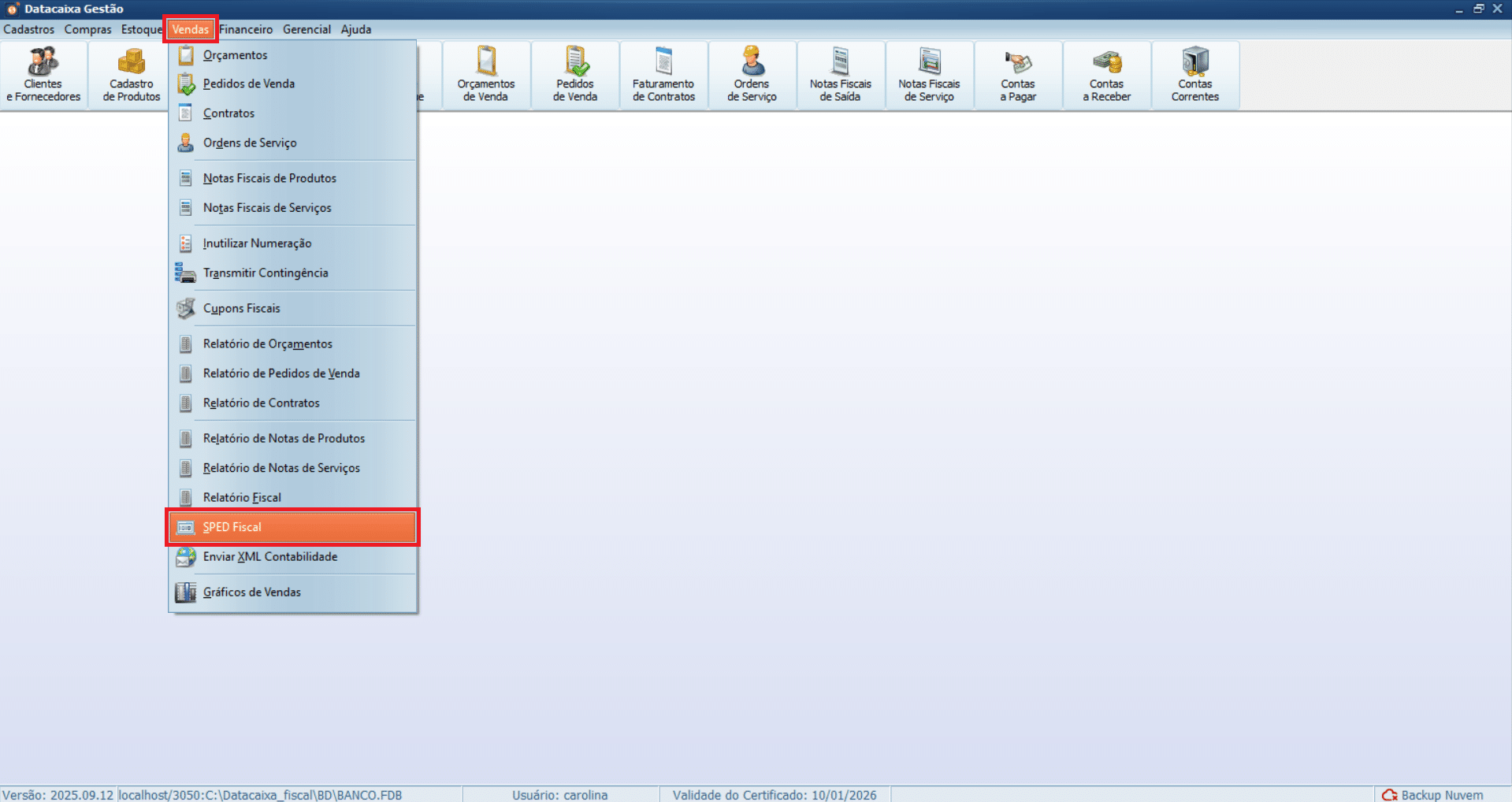The height and width of the screenshot is (802, 1512).
Task: Open the Financeiro menu
Action: click(x=246, y=29)
